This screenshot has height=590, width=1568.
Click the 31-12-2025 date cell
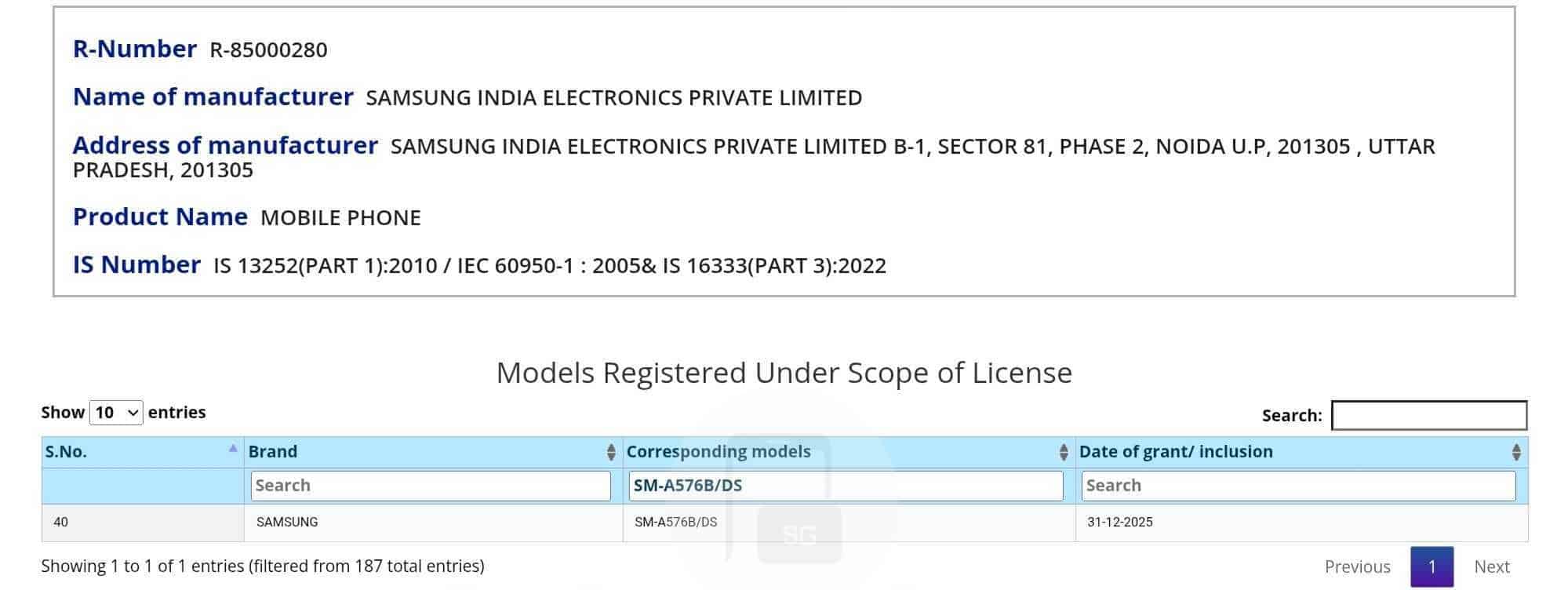pos(1119,522)
